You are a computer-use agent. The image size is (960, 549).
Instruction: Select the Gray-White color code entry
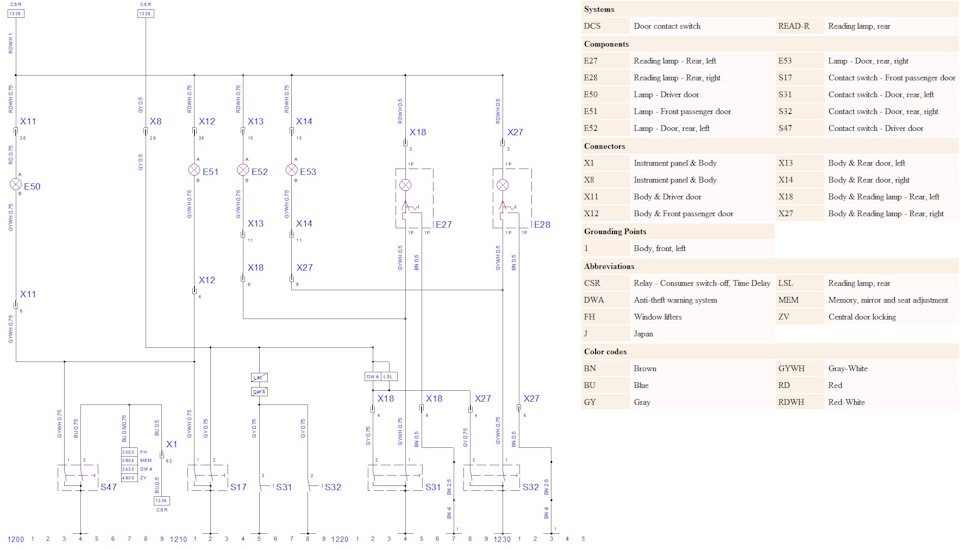point(847,368)
